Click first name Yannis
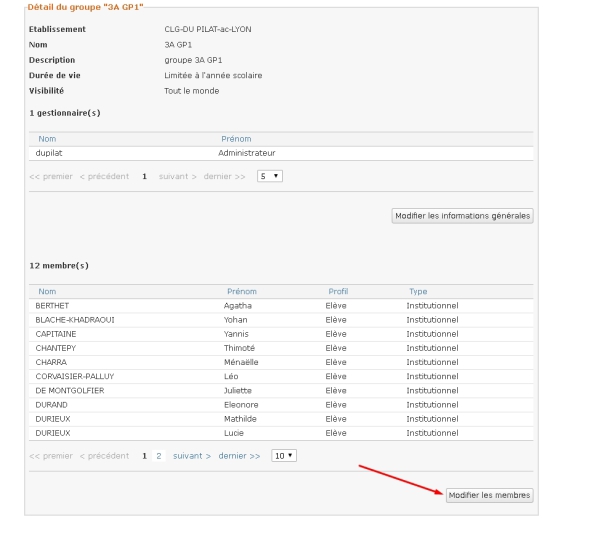The image size is (611, 533). (x=236, y=334)
